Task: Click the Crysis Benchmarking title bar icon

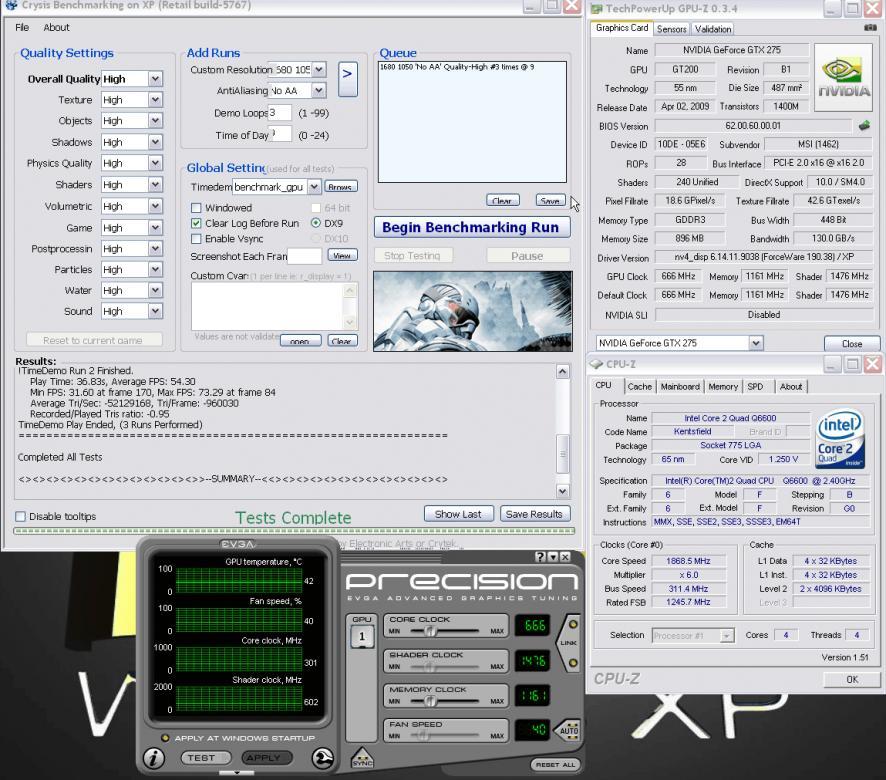Action: click(x=10, y=5)
